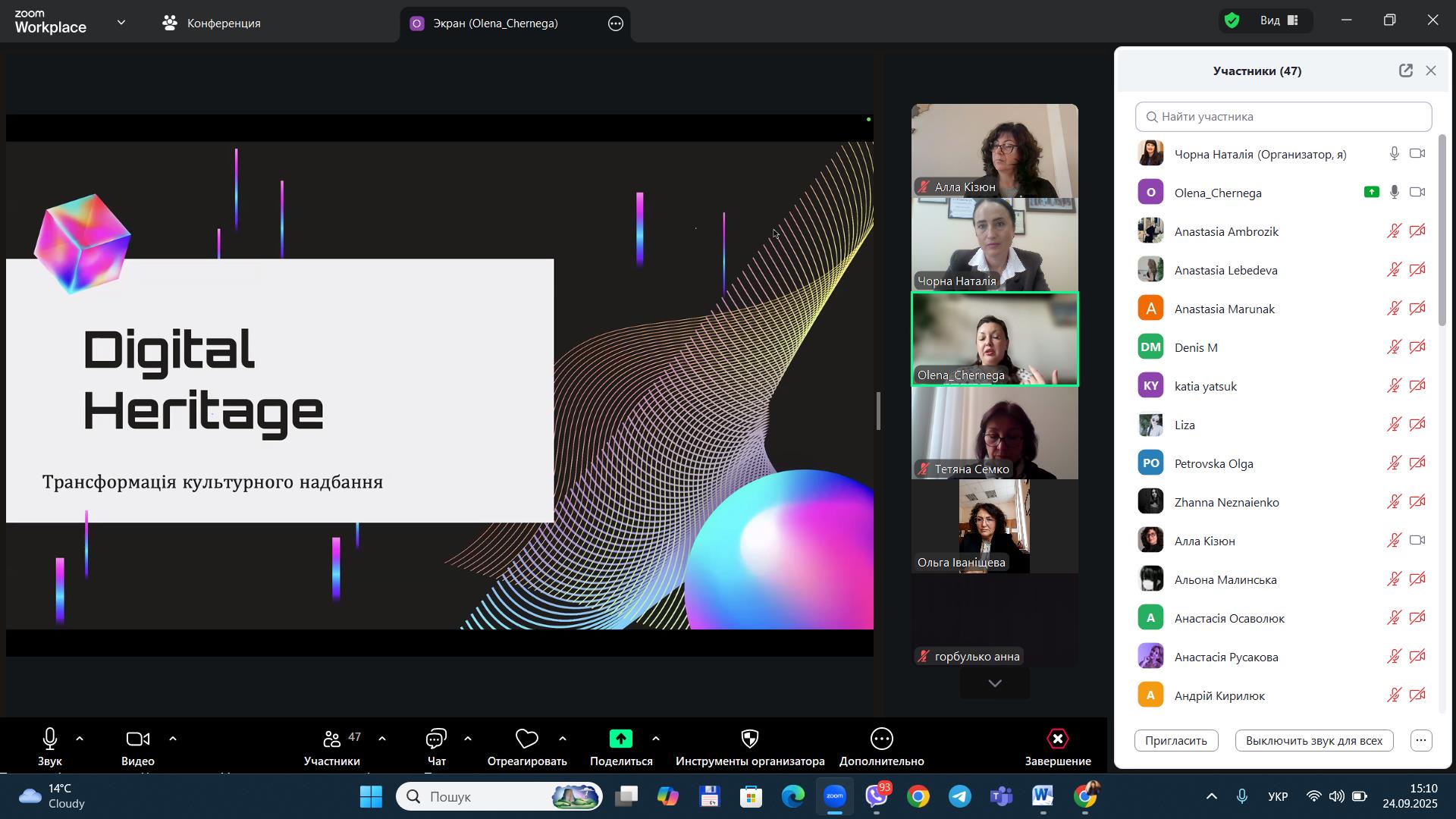Open the Chat panel icon

click(x=436, y=739)
